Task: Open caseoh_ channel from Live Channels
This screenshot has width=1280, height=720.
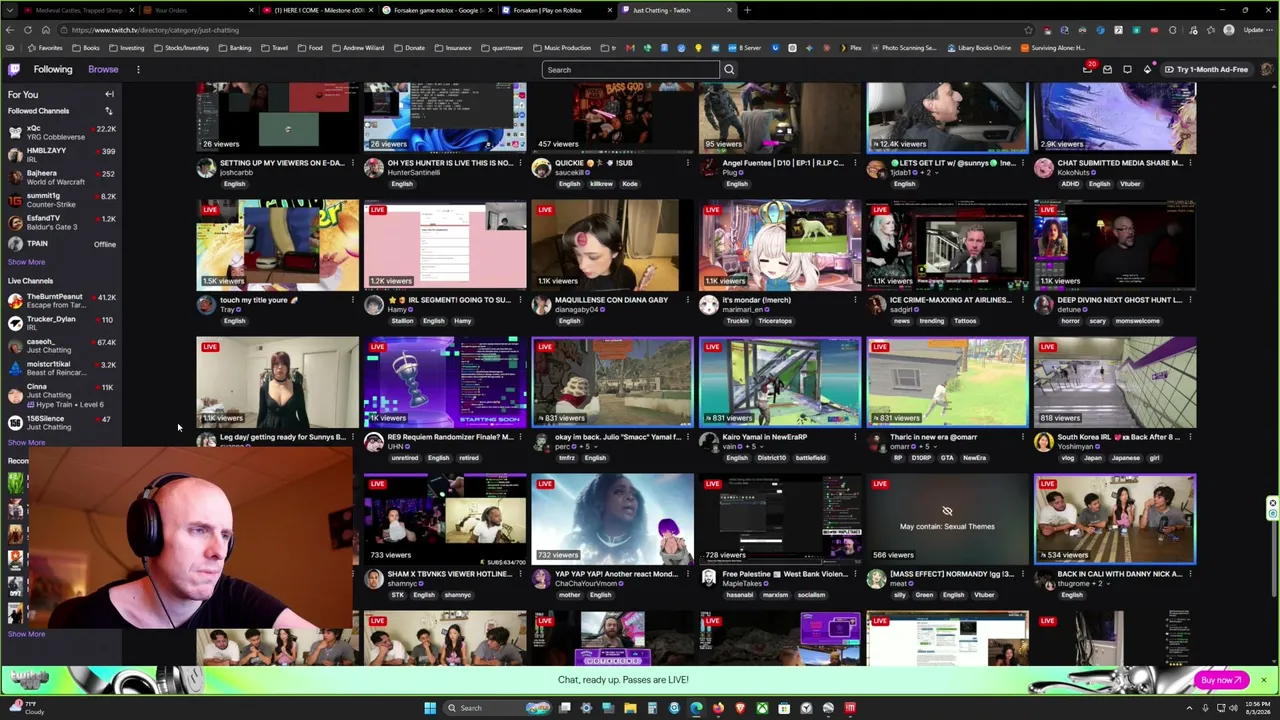Action: click(x=62, y=345)
